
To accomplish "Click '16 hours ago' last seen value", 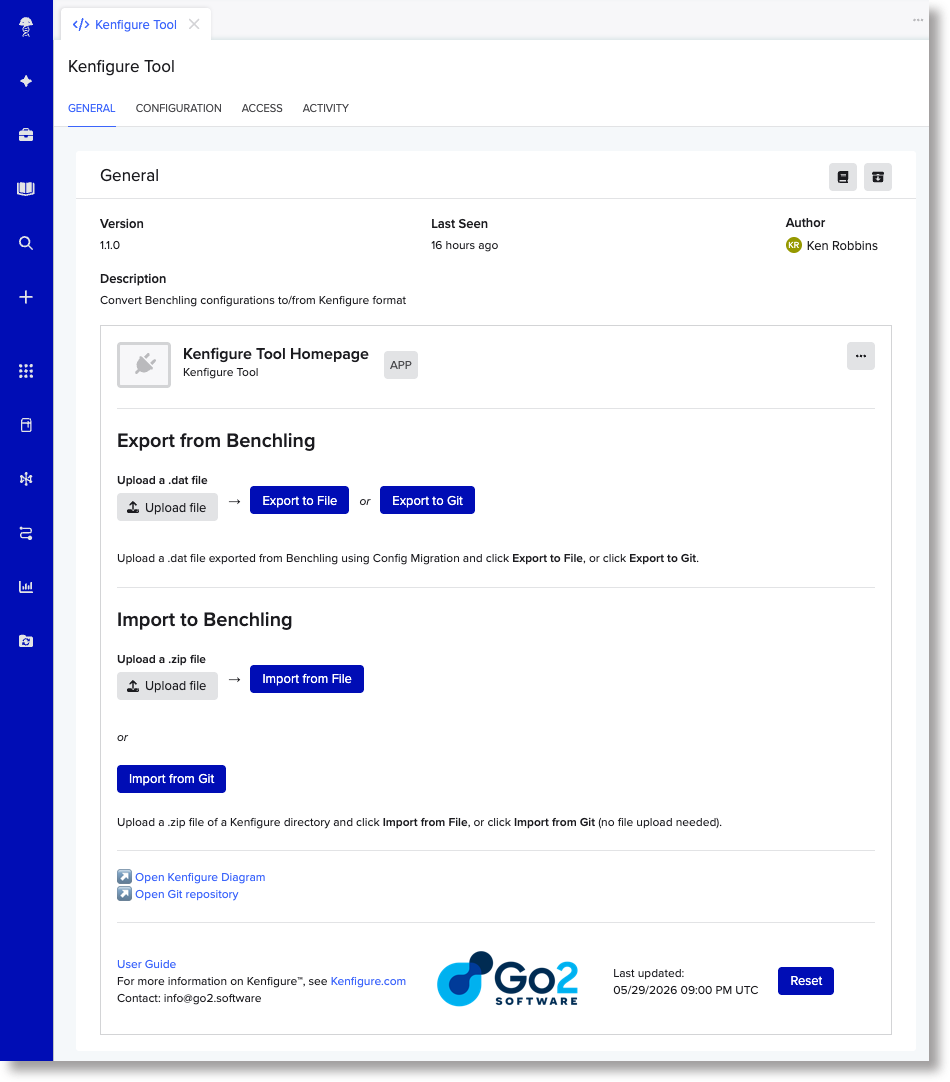I will tap(464, 245).
